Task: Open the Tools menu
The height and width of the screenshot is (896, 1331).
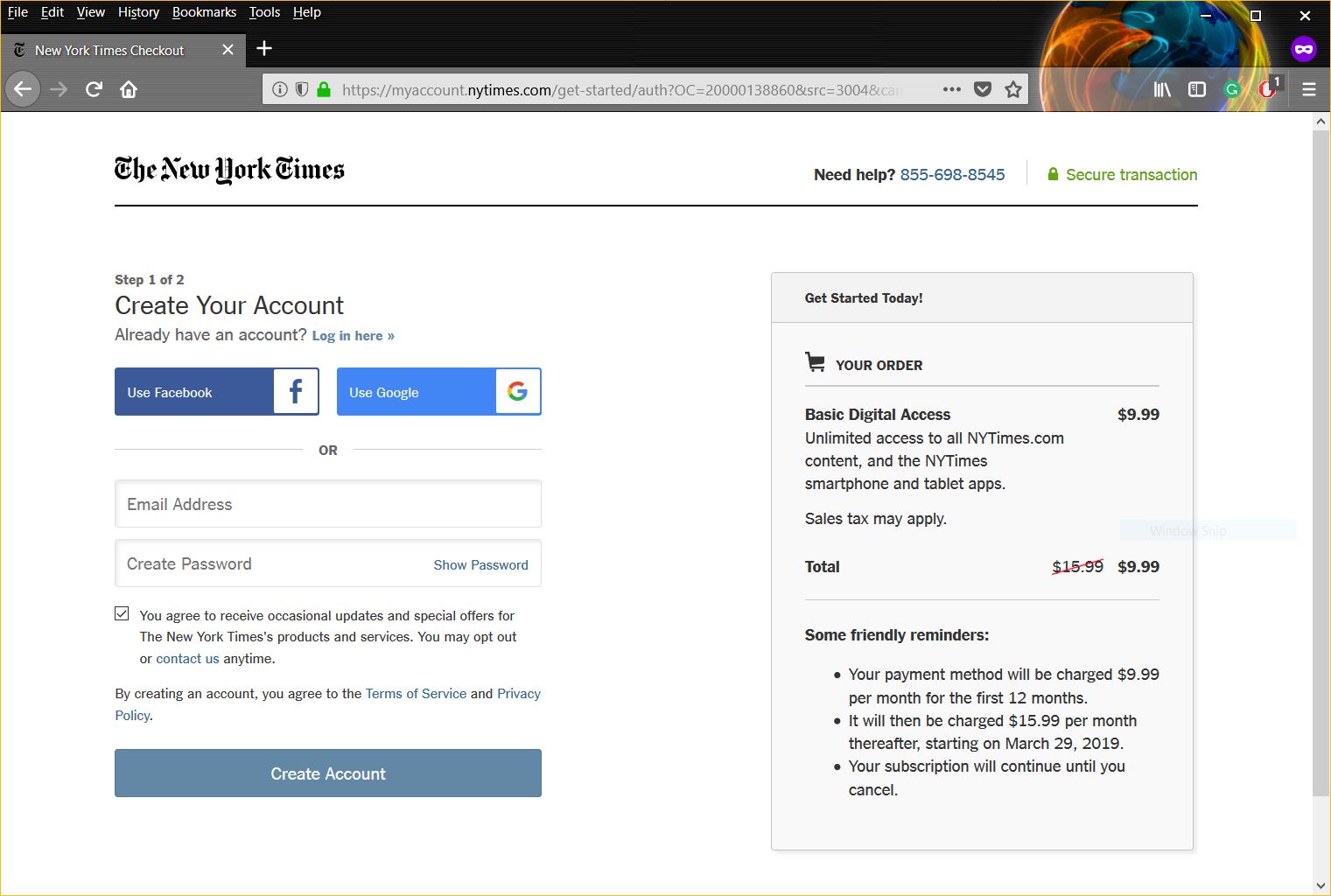Action: [264, 12]
